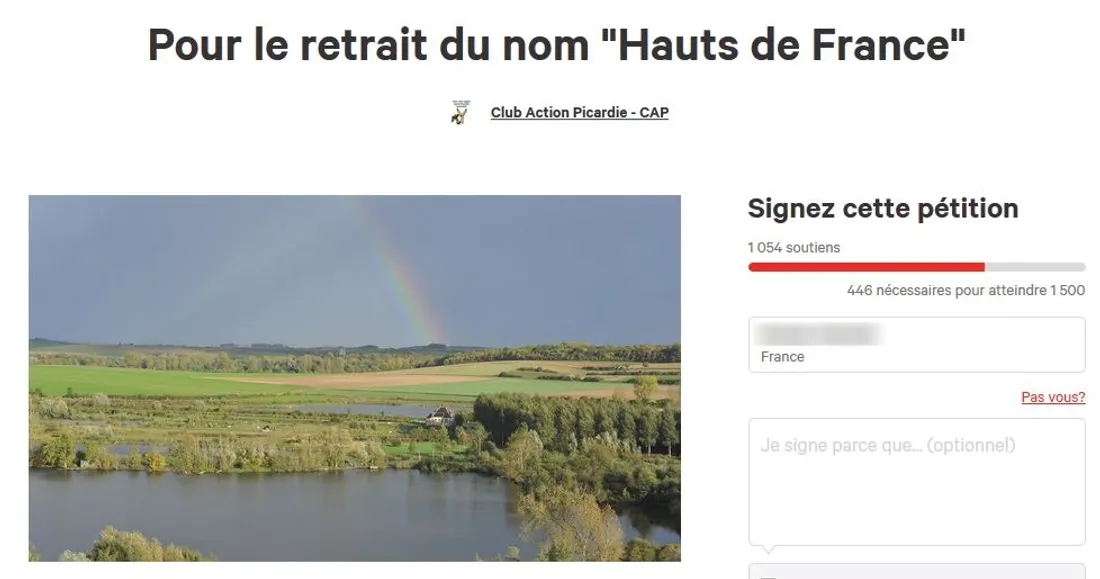The height and width of the screenshot is (579, 1100).
Task: Click the house in the landscape photo
Action: pos(440,415)
